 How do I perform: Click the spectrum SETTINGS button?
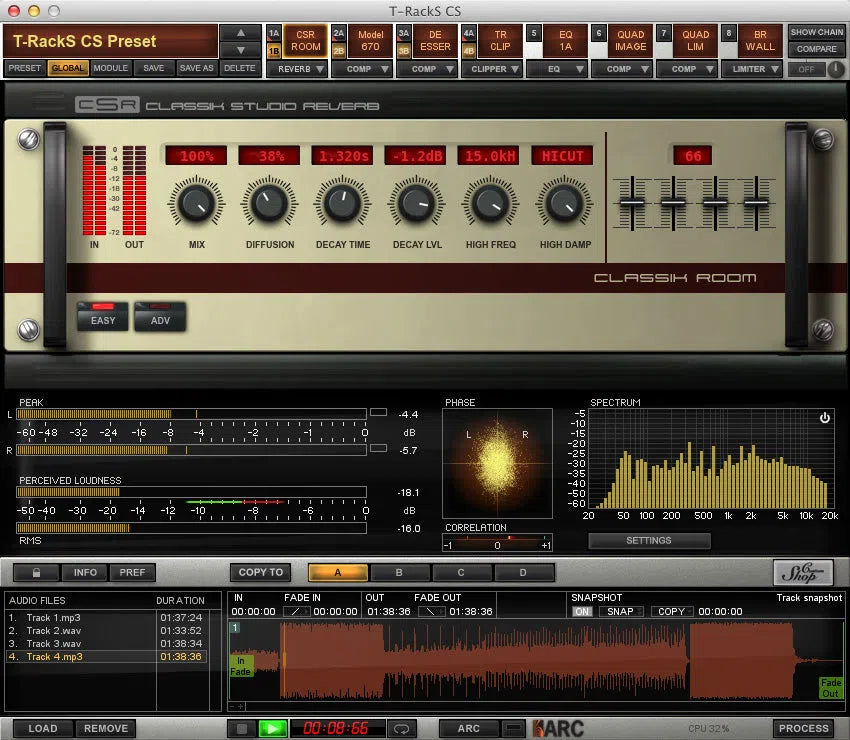pos(649,541)
